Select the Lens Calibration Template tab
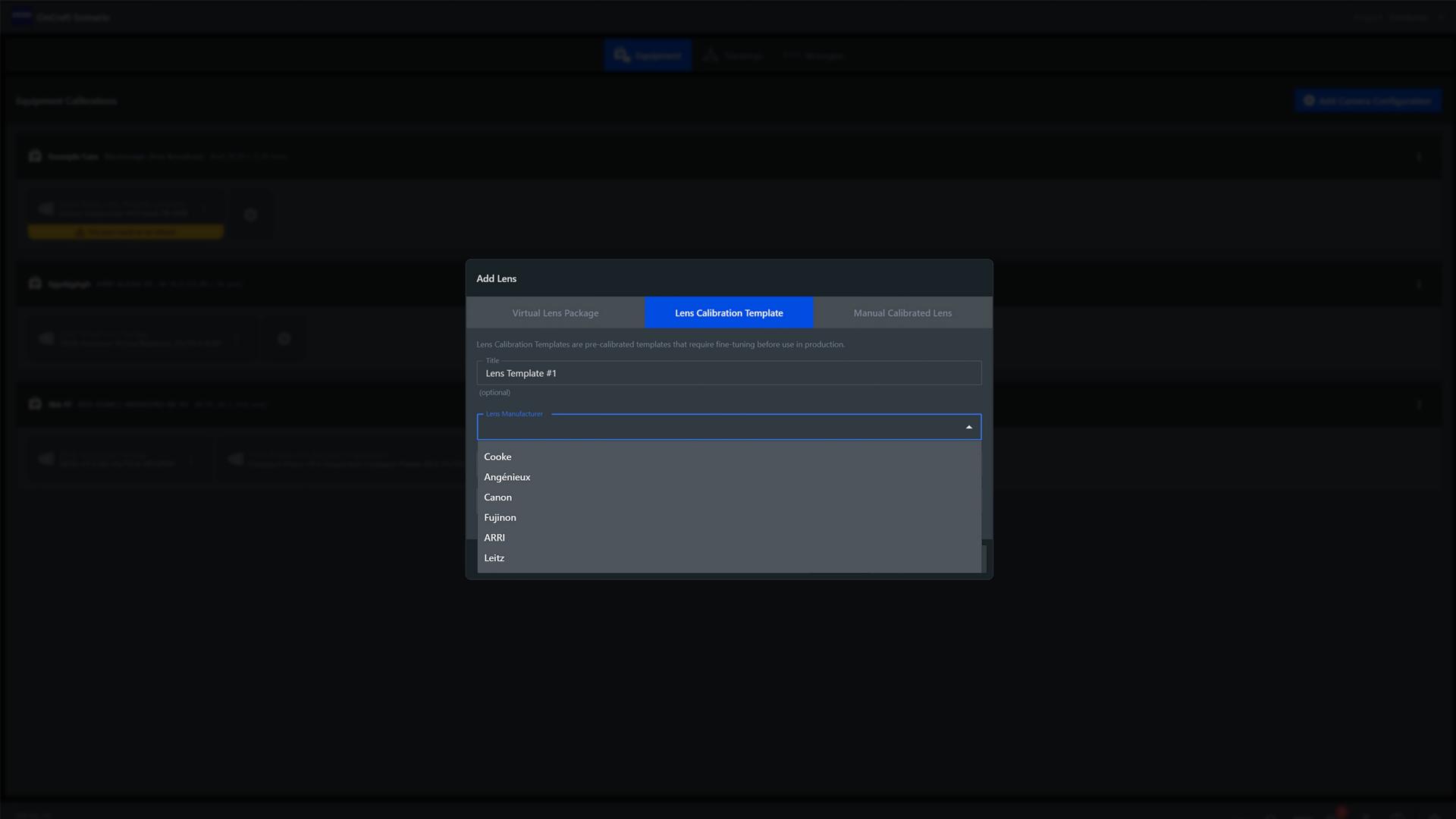 tap(729, 312)
